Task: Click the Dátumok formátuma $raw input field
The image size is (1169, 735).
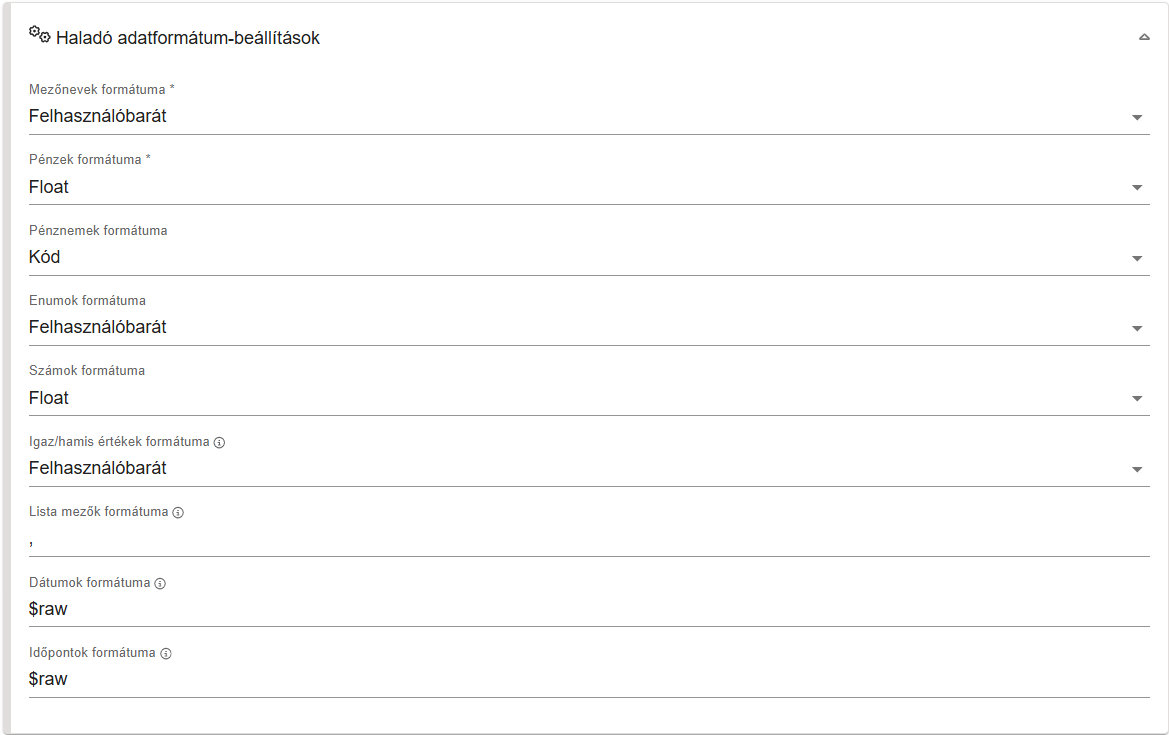Action: pos(589,610)
